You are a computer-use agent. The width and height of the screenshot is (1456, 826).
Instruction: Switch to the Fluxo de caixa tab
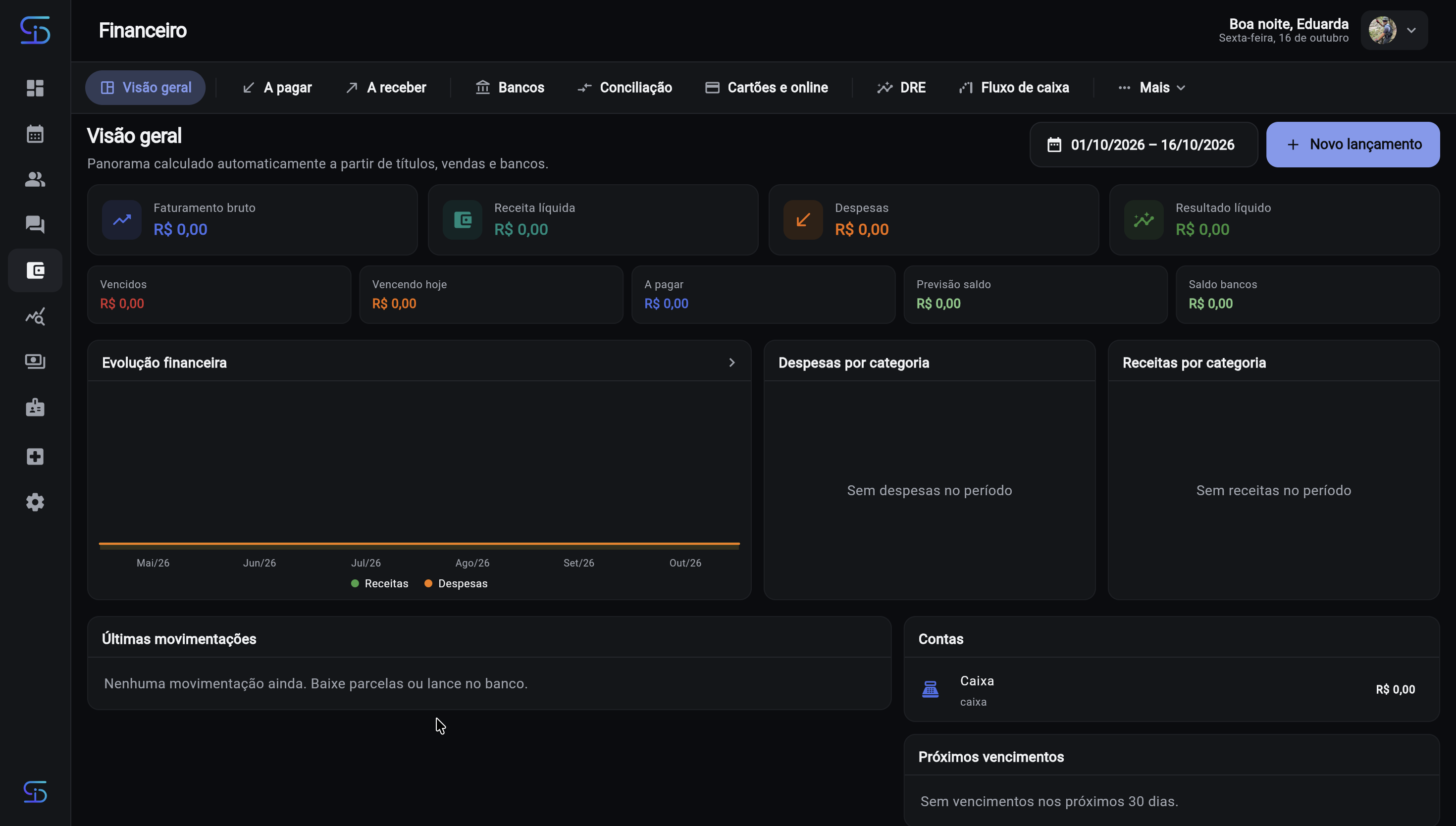[1014, 88]
